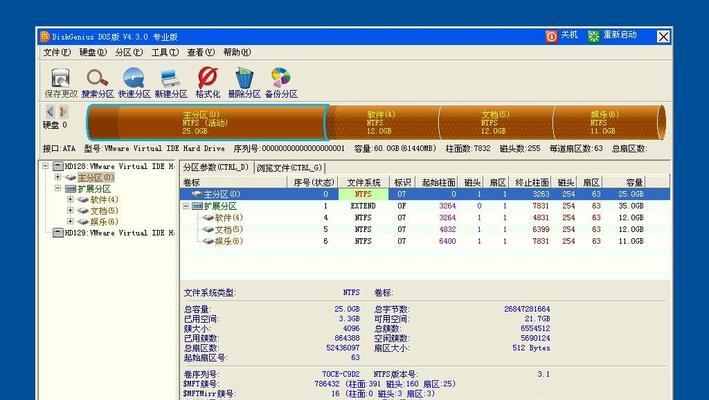Image resolution: width=709 pixels, height=400 pixels.
Task: Close the DiskGenius window
Action: tap(663, 37)
